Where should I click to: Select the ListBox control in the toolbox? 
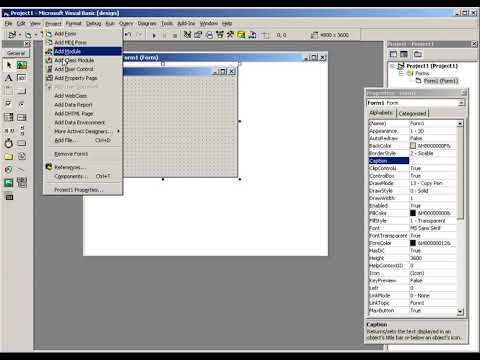pos(22,117)
